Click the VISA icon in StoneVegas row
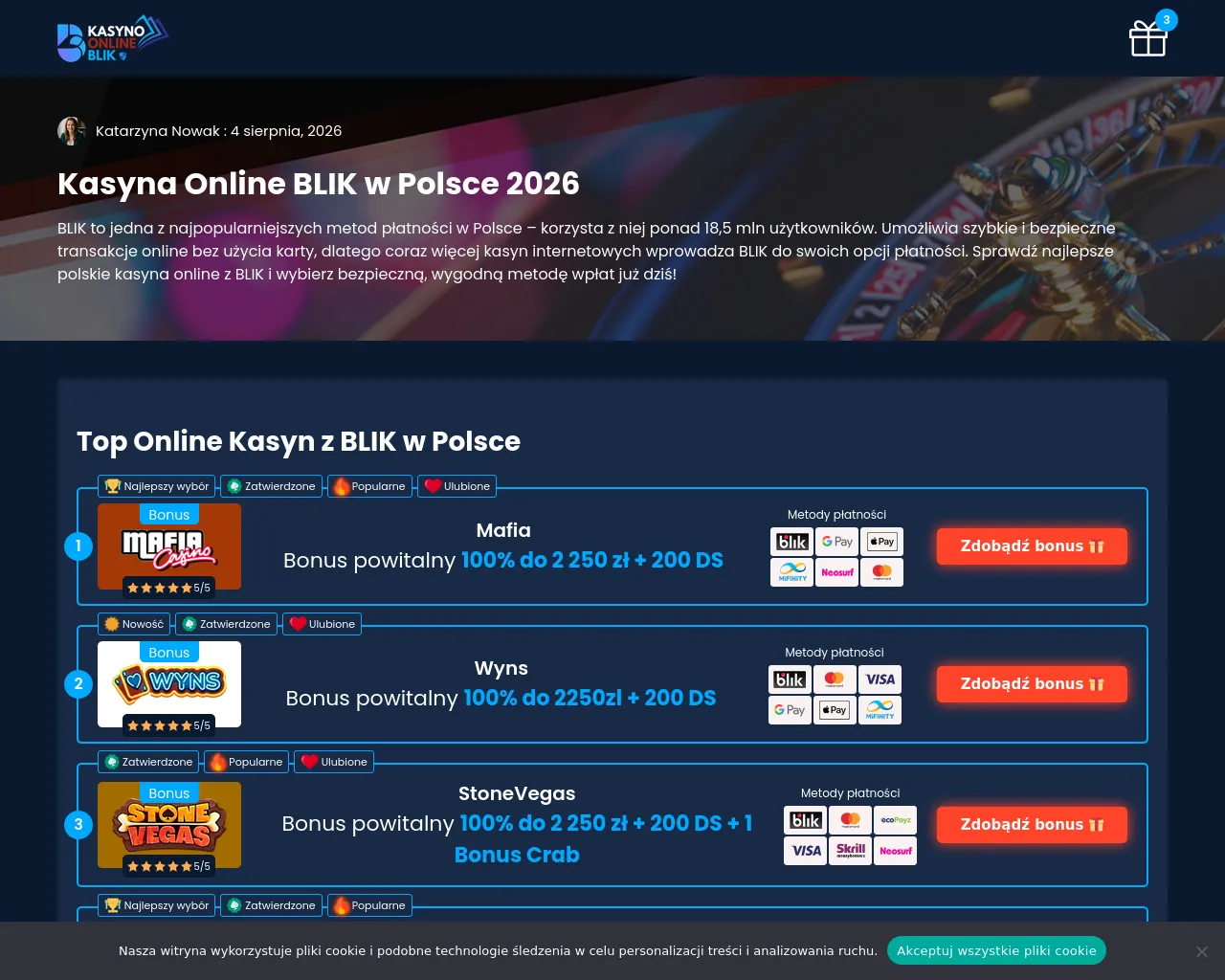This screenshot has width=1225, height=980. [806, 851]
